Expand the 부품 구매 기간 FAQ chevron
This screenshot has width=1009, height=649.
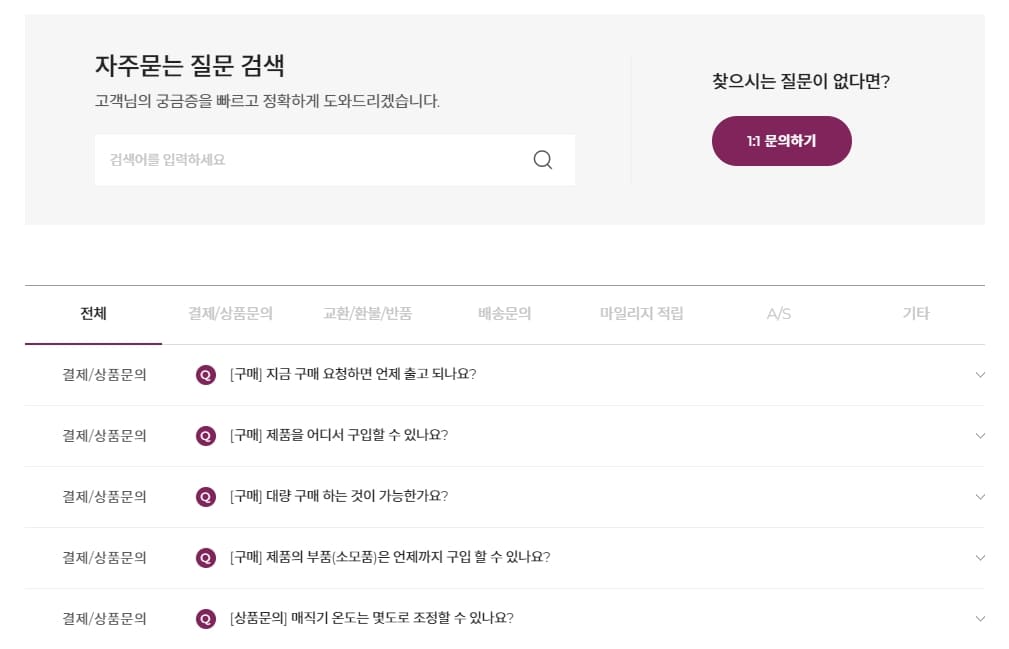tap(981, 558)
